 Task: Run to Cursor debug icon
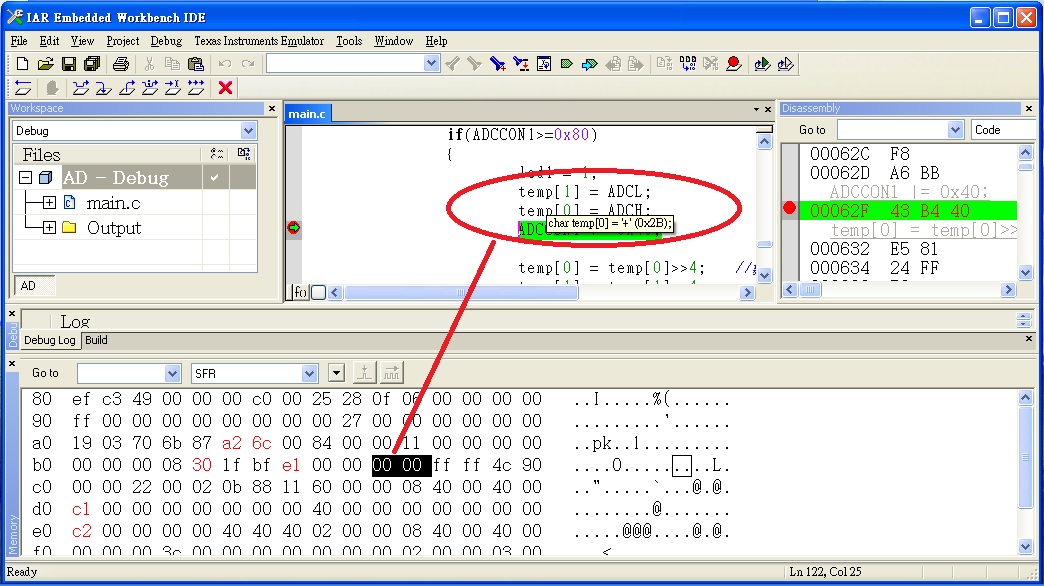[172, 87]
